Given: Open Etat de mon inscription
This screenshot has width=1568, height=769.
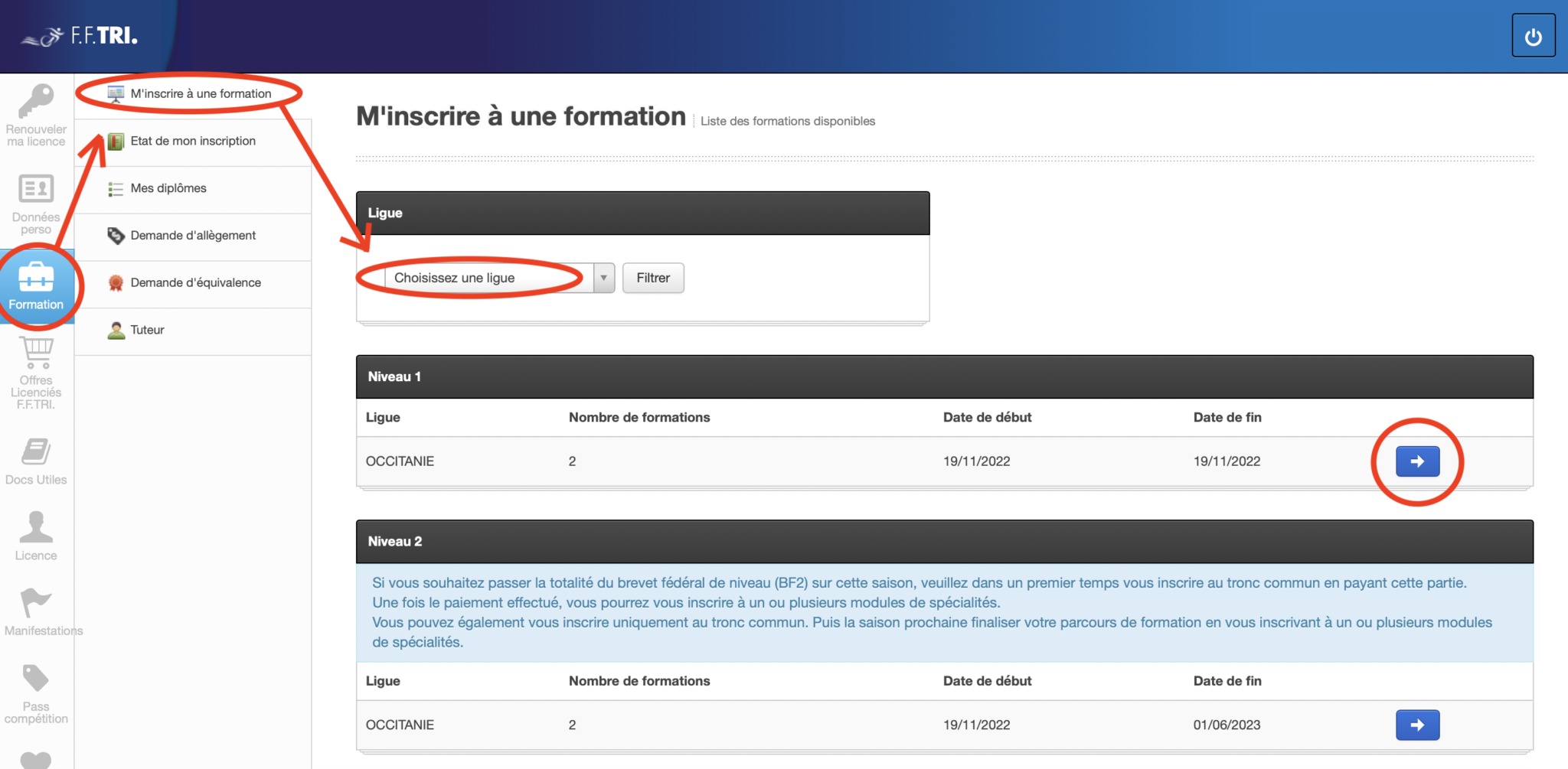Looking at the screenshot, I should click(x=193, y=141).
